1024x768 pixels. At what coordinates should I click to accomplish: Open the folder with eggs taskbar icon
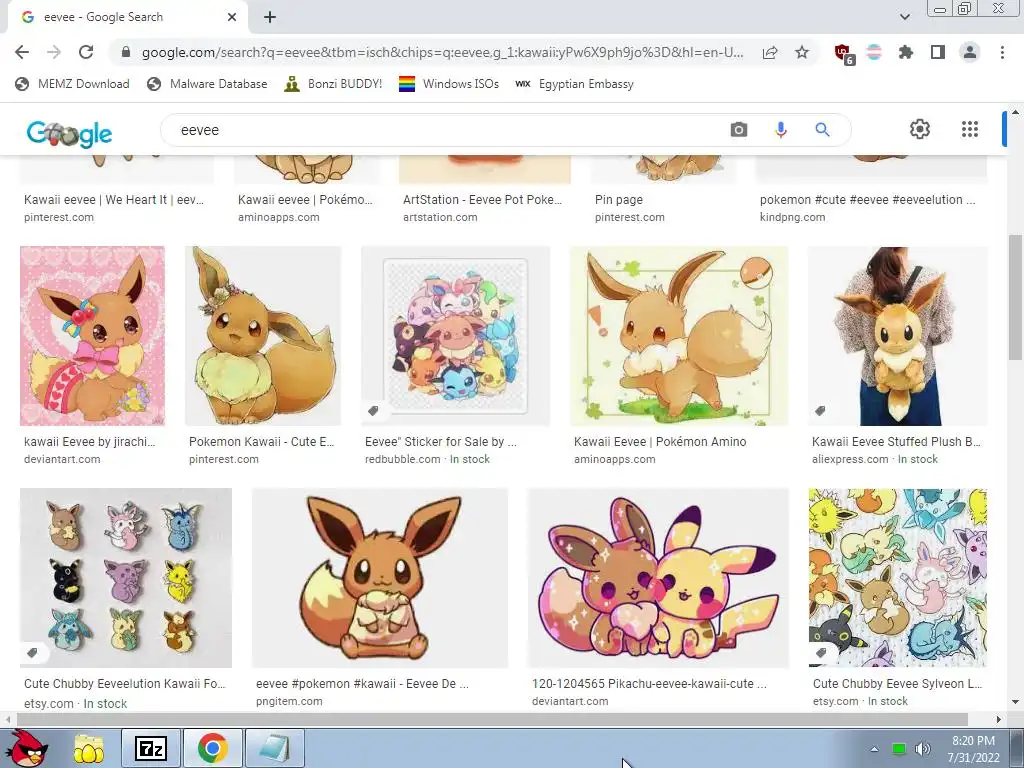(89, 748)
